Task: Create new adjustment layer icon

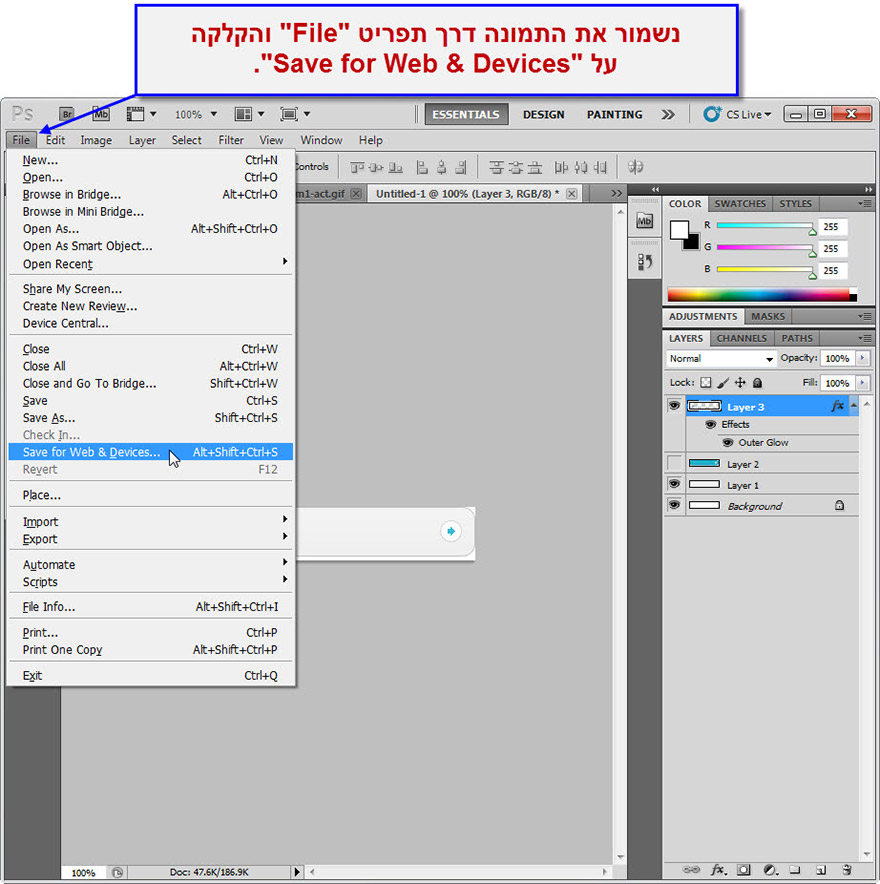Action: coord(770,869)
